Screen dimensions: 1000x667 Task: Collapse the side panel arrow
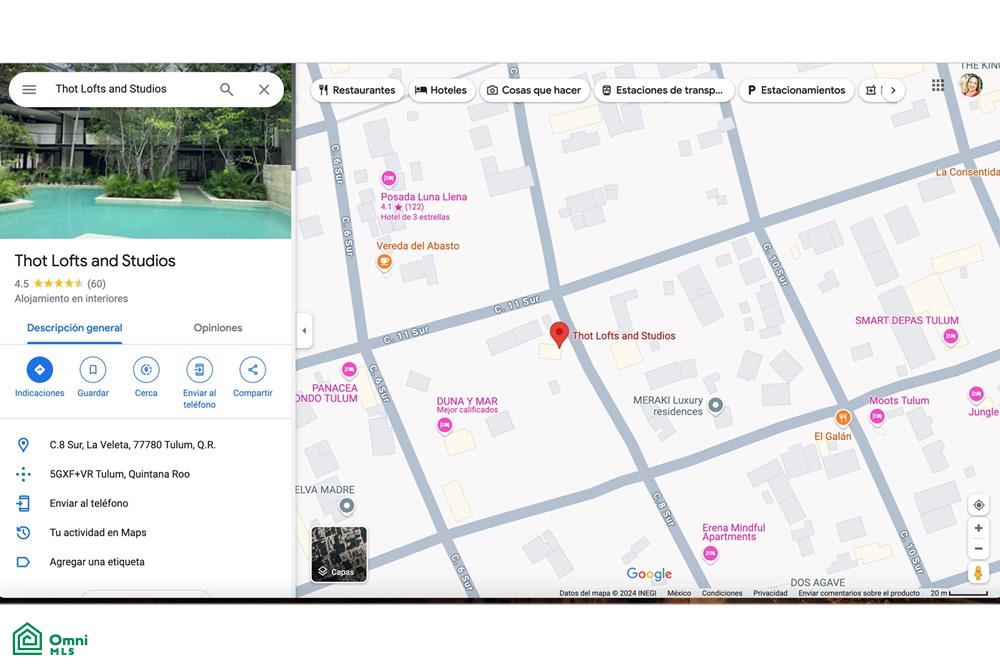pyautogui.click(x=304, y=330)
